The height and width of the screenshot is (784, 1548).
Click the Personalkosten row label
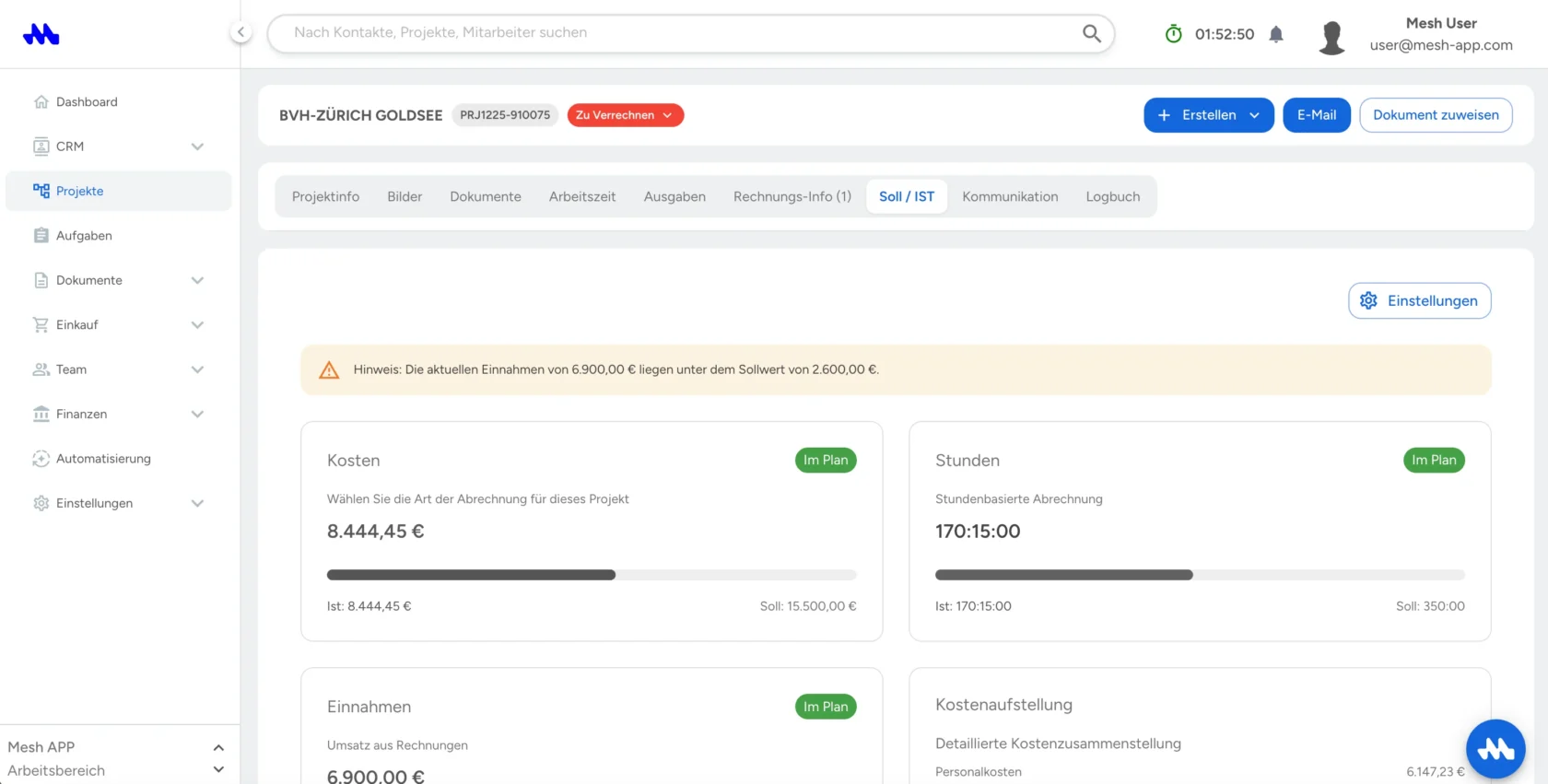pos(979,772)
